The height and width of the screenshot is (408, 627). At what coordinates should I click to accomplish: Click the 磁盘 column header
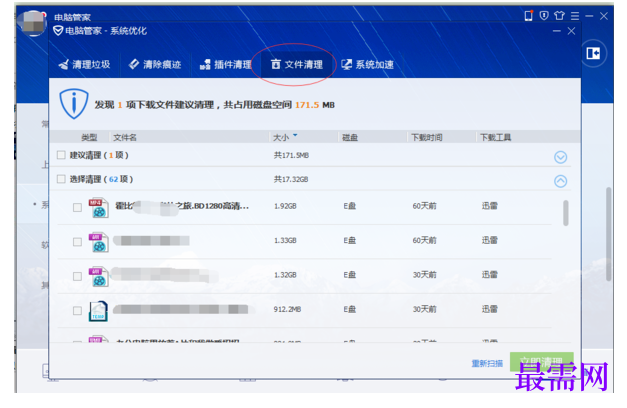(350, 138)
